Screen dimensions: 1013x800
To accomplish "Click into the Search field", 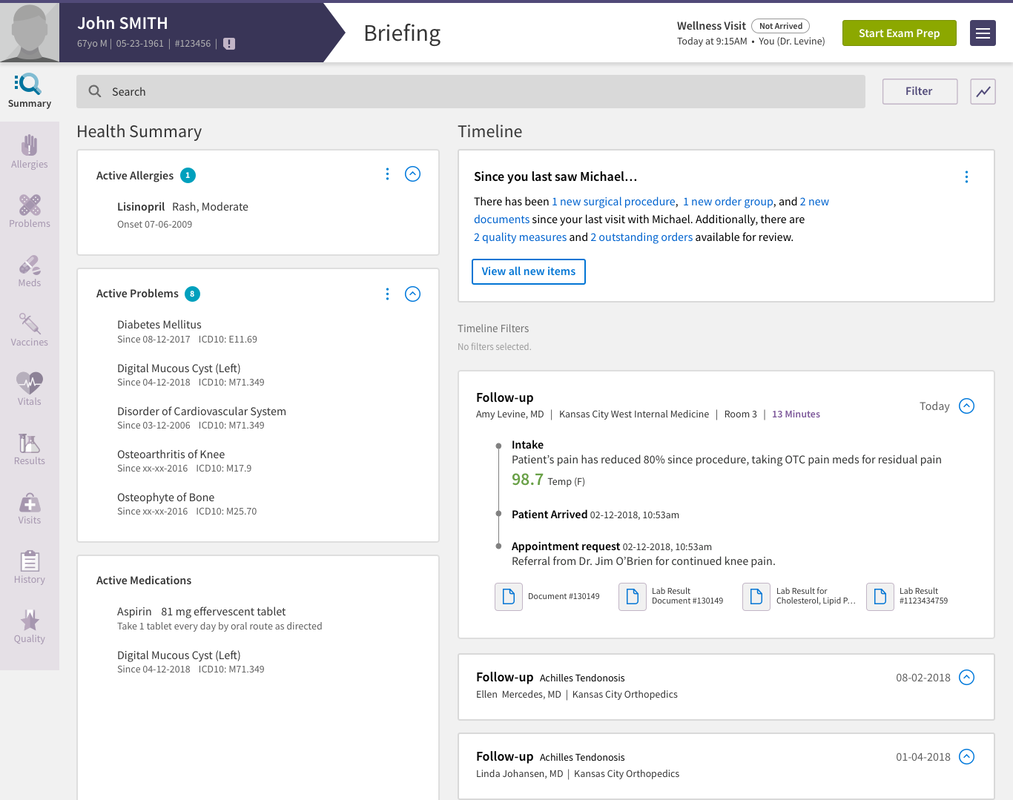I will coord(470,92).
